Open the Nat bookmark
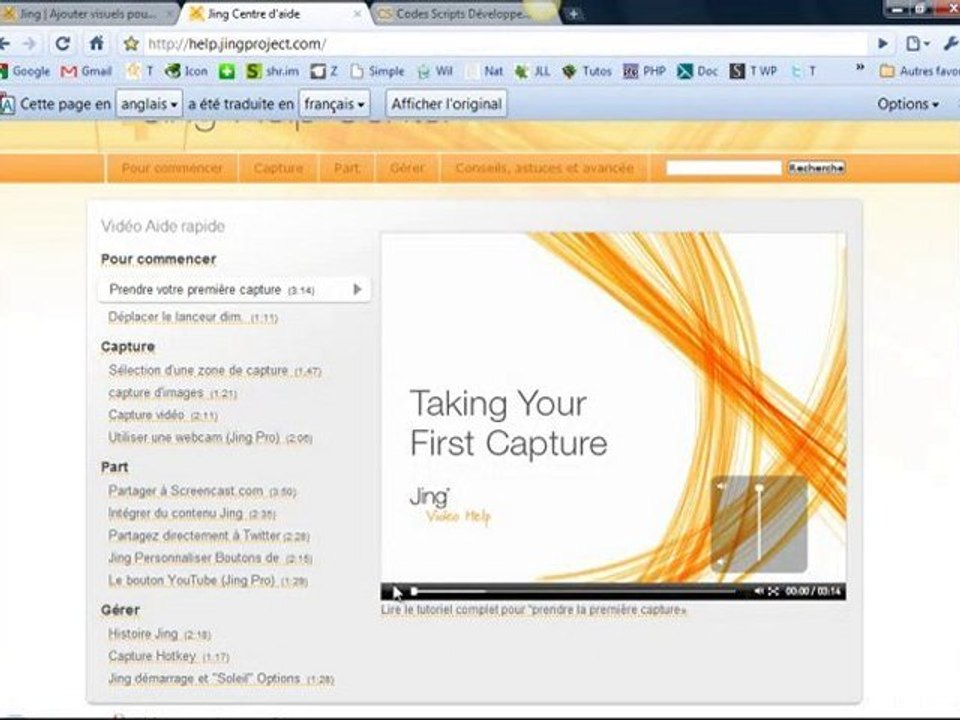This screenshot has width=960, height=720. (x=486, y=71)
